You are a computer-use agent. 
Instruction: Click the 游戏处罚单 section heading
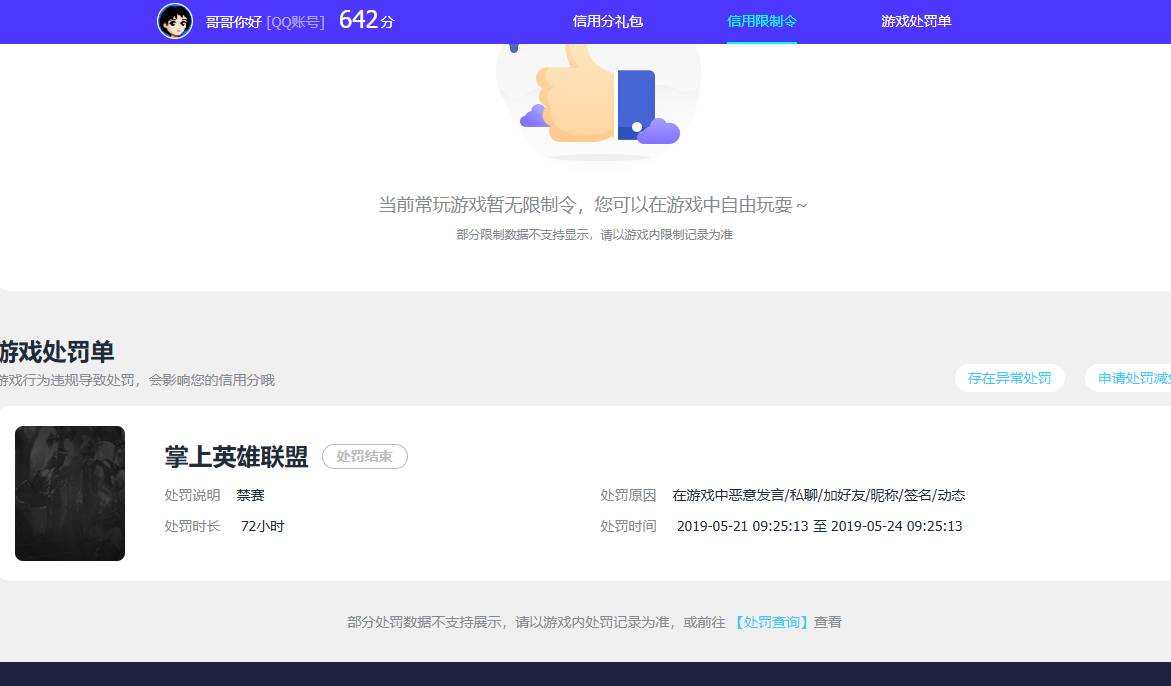[57, 352]
